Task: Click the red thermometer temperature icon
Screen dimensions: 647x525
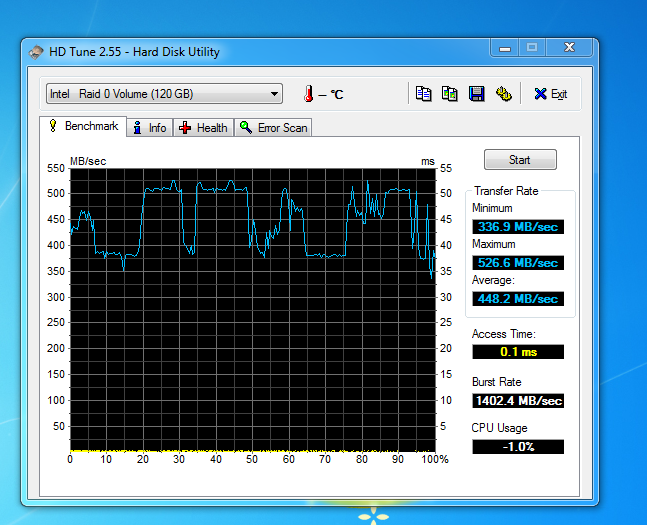Action: pos(309,94)
